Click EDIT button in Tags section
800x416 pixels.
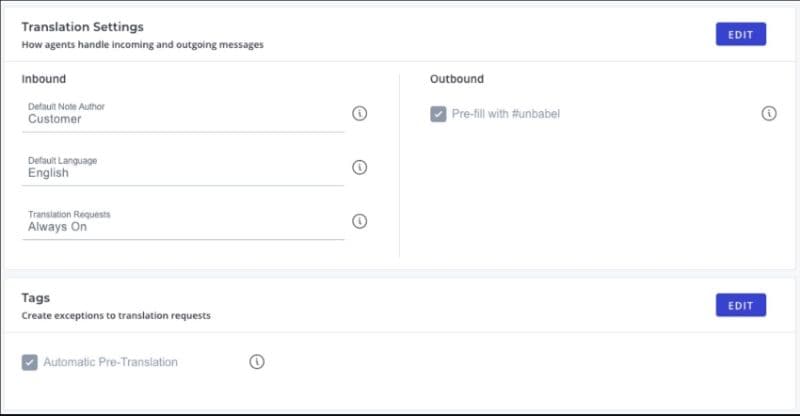(740, 305)
